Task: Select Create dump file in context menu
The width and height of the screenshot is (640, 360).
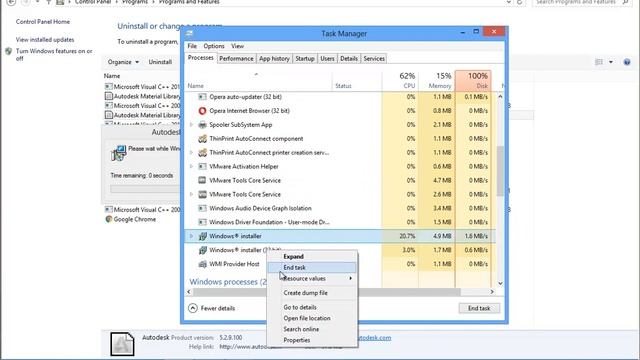Action: click(312, 293)
